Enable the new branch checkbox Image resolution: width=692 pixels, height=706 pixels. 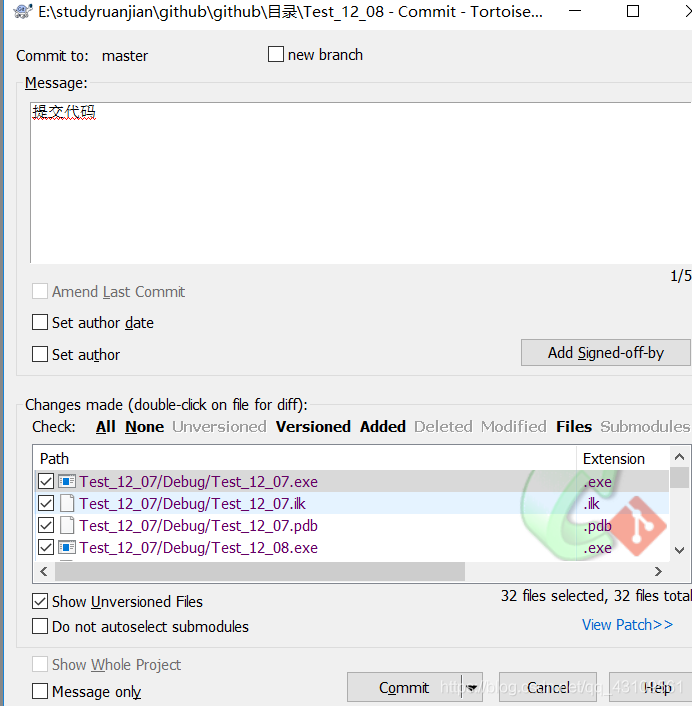(276, 54)
